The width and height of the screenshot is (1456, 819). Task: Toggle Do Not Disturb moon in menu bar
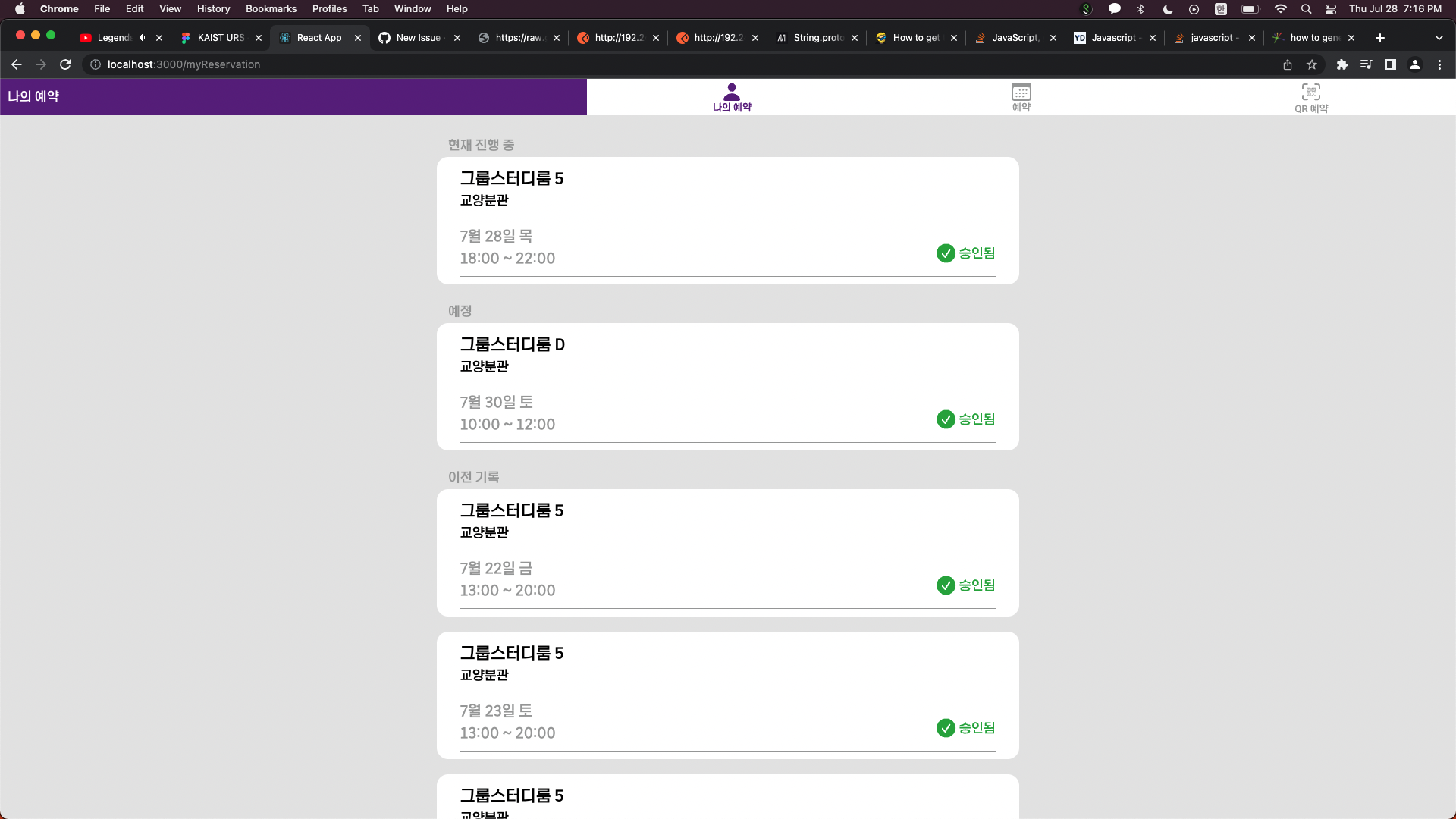[1167, 9]
